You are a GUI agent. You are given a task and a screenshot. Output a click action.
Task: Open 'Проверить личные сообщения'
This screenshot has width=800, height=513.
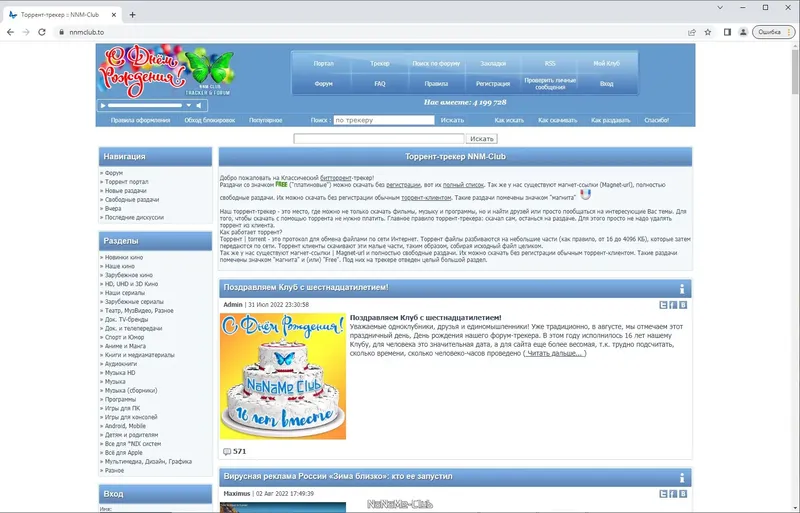[x=550, y=84]
